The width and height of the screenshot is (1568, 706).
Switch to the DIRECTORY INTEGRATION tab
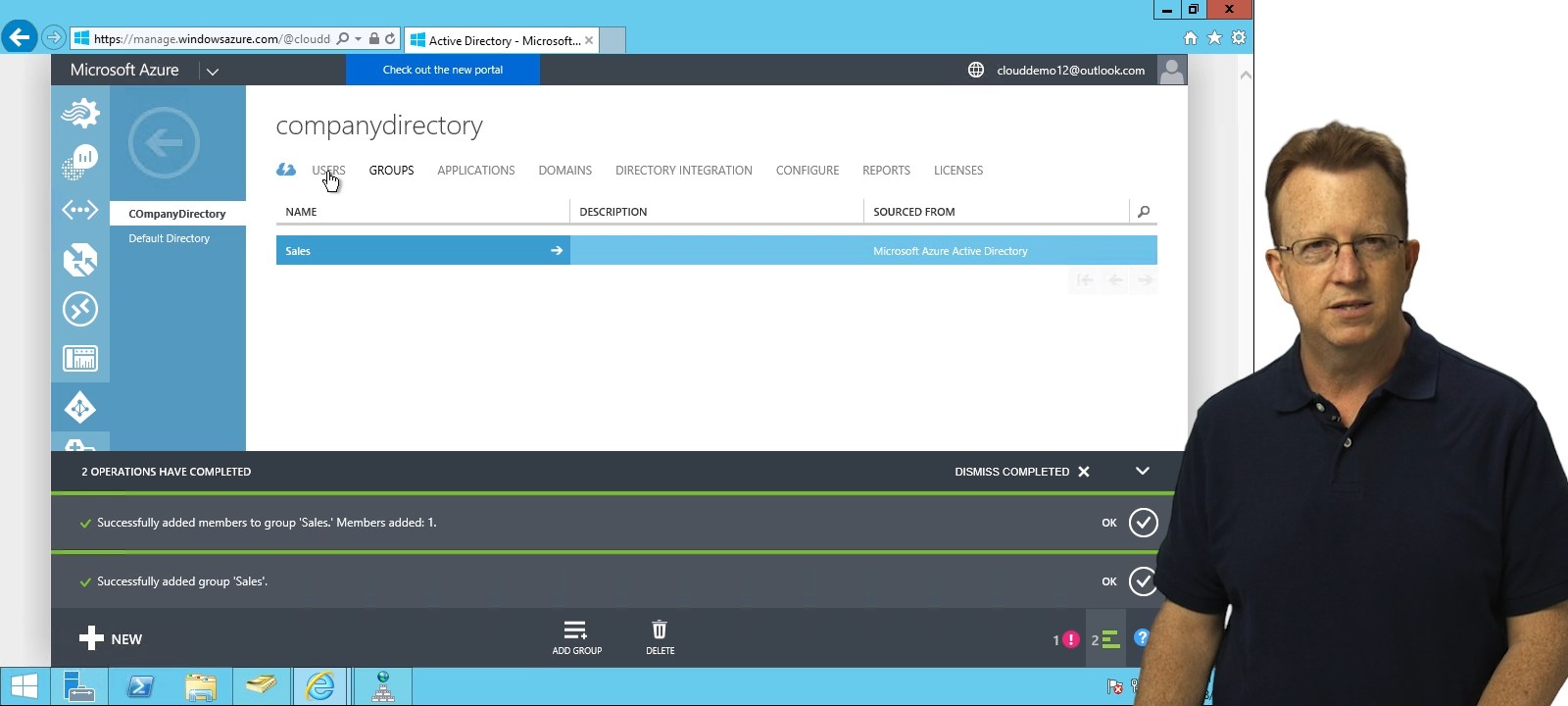coord(684,171)
